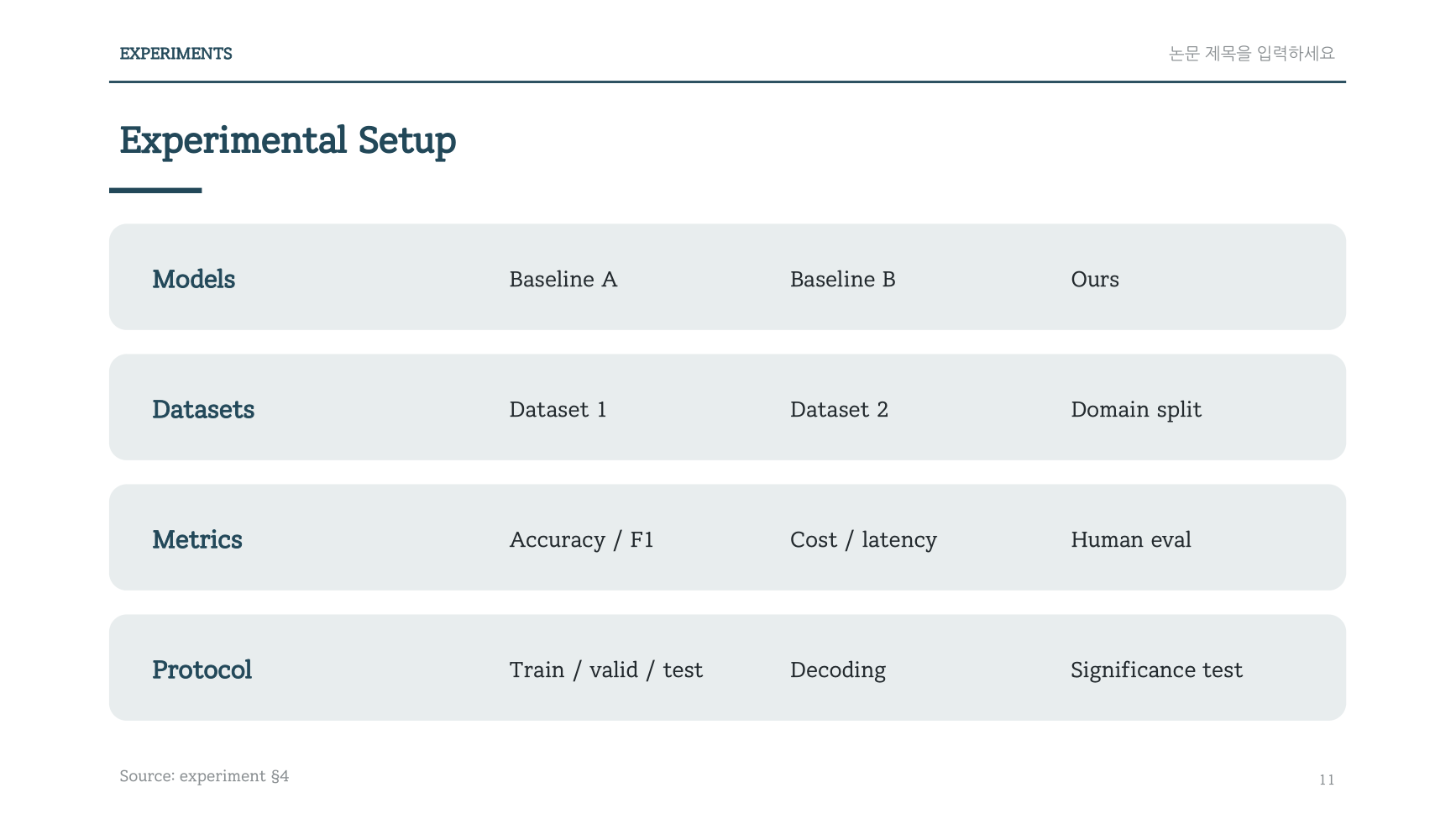Click the Accuracy / F1 text

coord(581,540)
